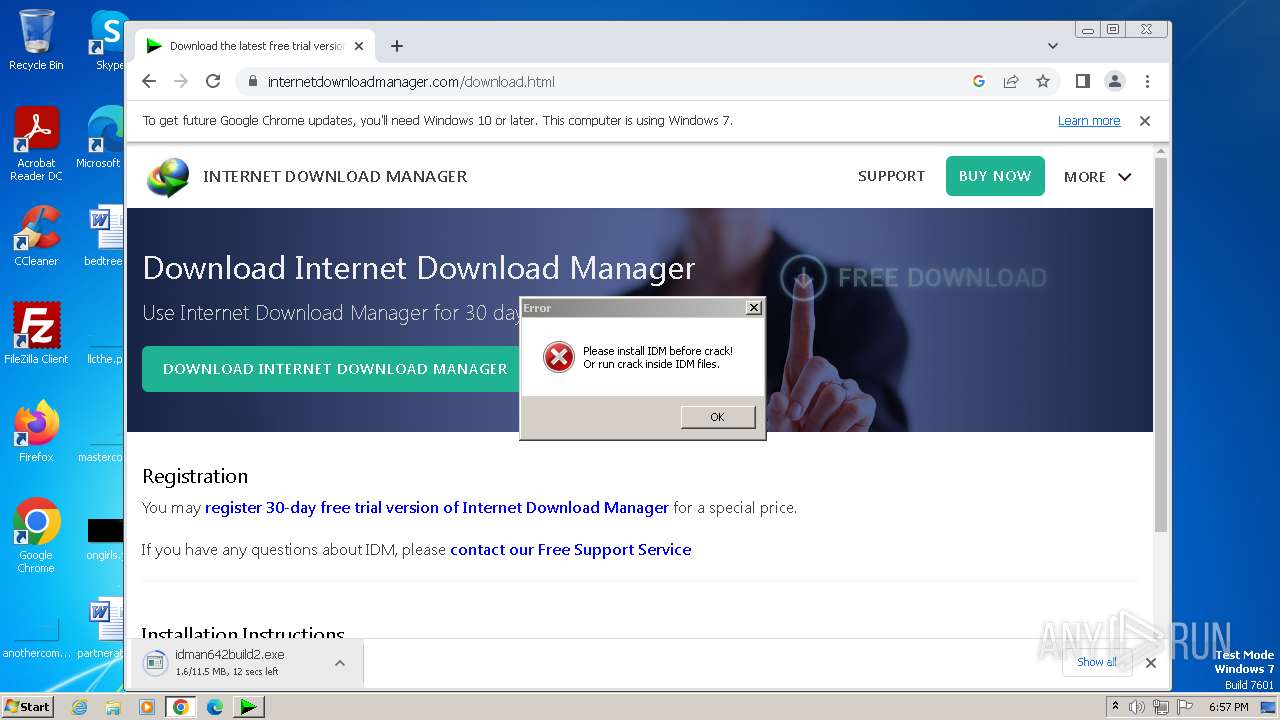This screenshot has width=1280, height=720.
Task: Bookmark this page with the star icon
Action: point(1043,81)
